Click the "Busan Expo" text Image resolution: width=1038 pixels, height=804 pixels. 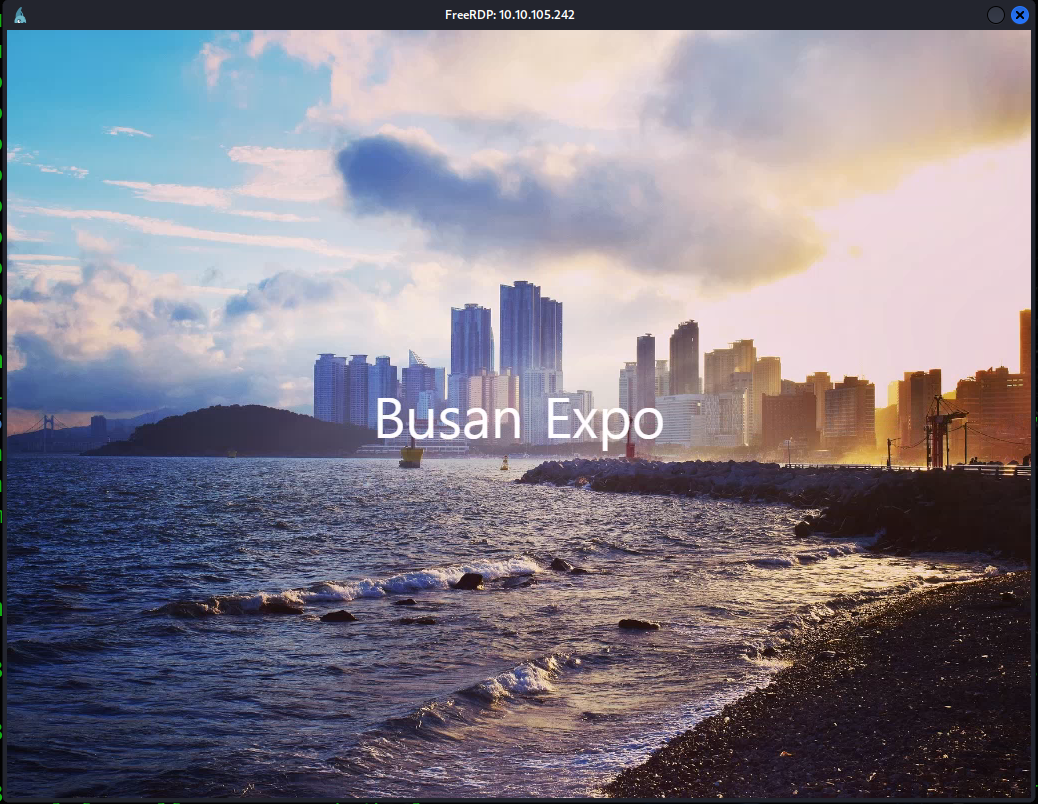coord(518,420)
